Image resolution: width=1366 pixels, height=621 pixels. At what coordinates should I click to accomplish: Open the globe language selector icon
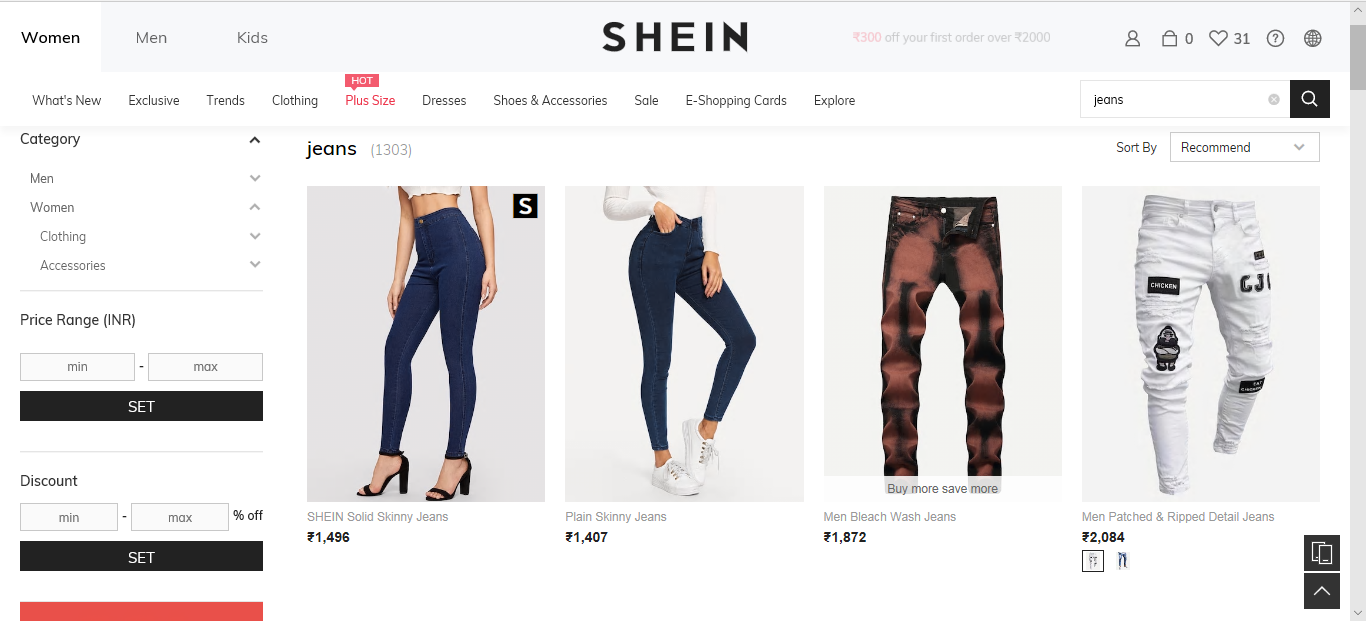click(x=1313, y=39)
